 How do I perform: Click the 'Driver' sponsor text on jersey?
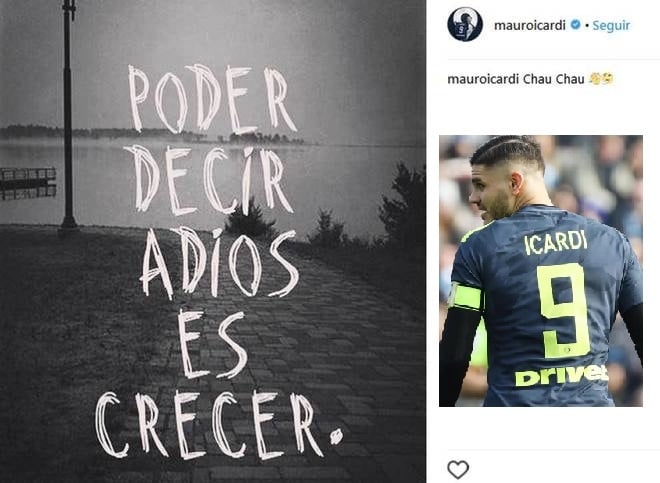click(x=561, y=376)
